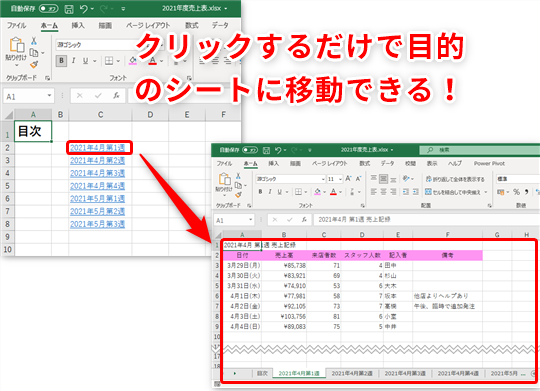The width and height of the screenshot is (540, 391).
Task: Click the Undo icon in top-left Excel window
Action: click(84, 9)
